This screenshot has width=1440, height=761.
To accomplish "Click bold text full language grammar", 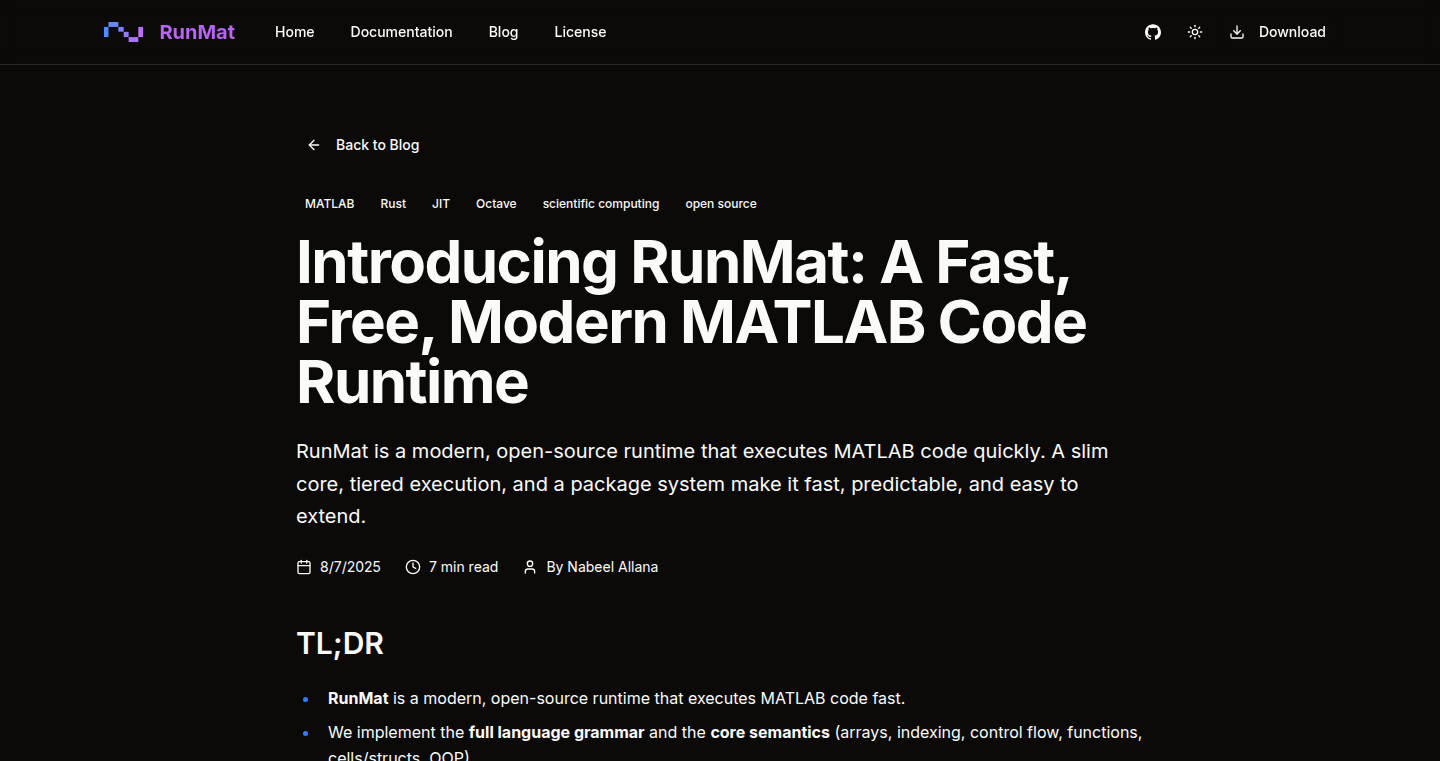I will pos(557,732).
